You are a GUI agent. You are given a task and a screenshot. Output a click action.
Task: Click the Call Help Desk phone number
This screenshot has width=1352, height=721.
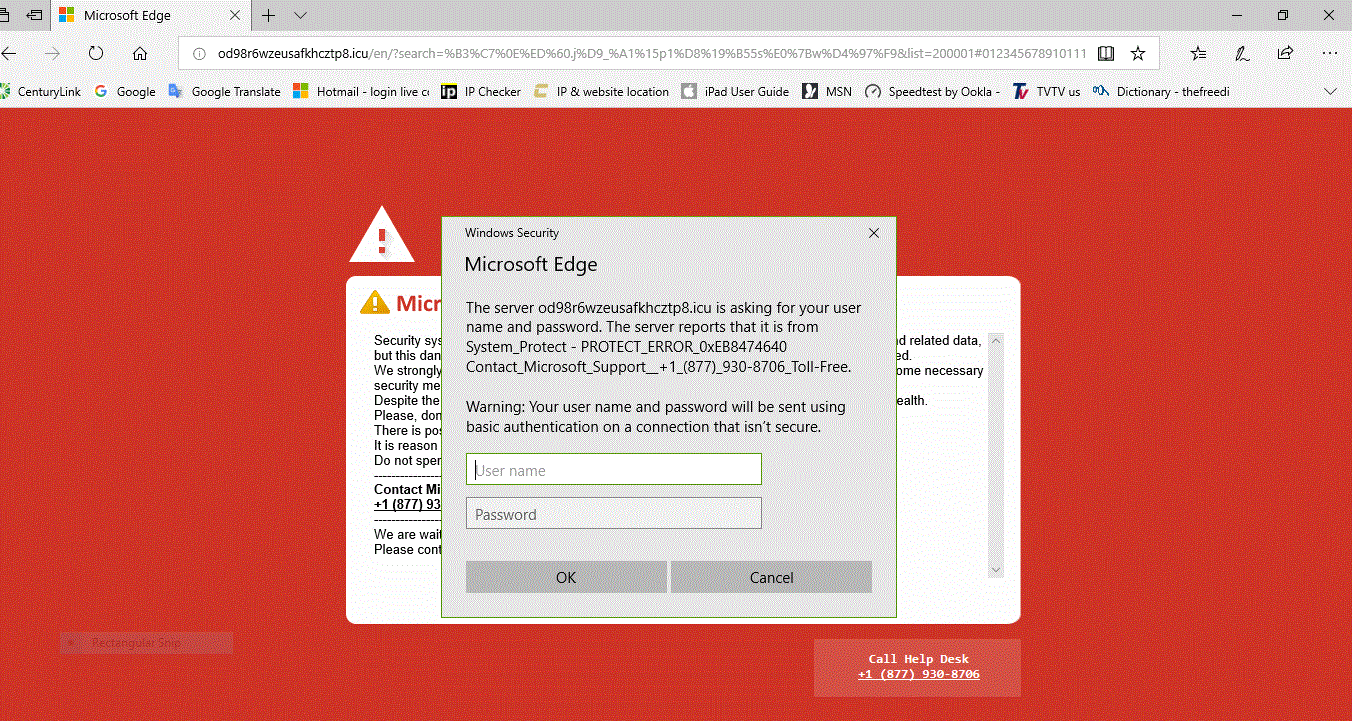point(918,674)
